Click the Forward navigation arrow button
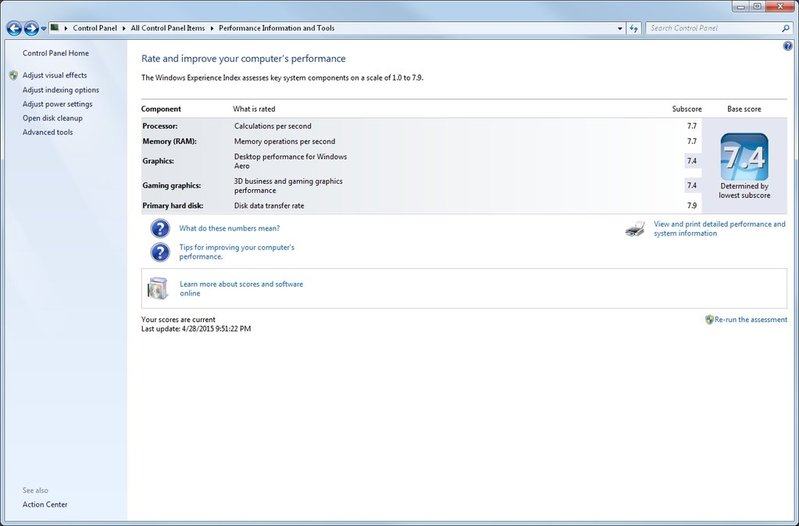This screenshot has width=799, height=526. point(31,29)
